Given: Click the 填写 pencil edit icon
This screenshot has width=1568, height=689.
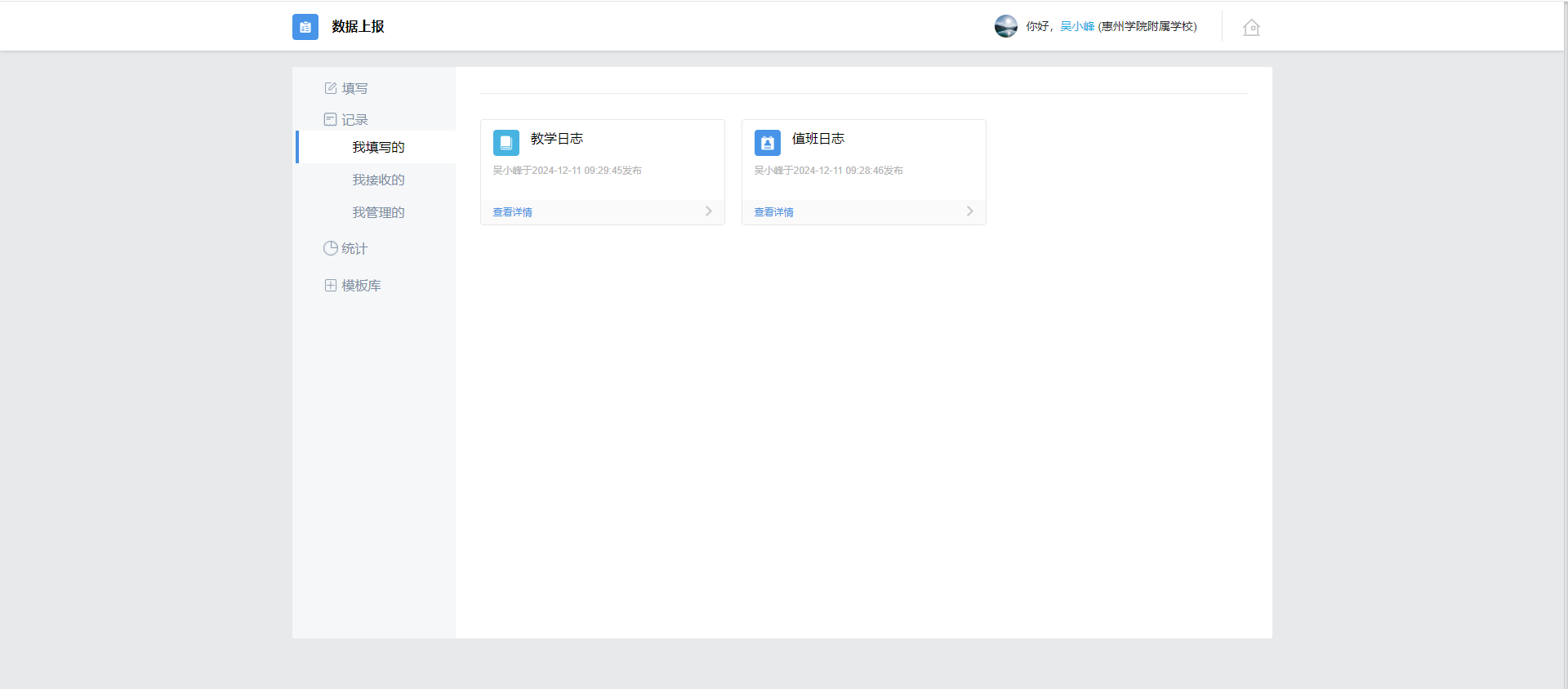Looking at the screenshot, I should click(331, 88).
